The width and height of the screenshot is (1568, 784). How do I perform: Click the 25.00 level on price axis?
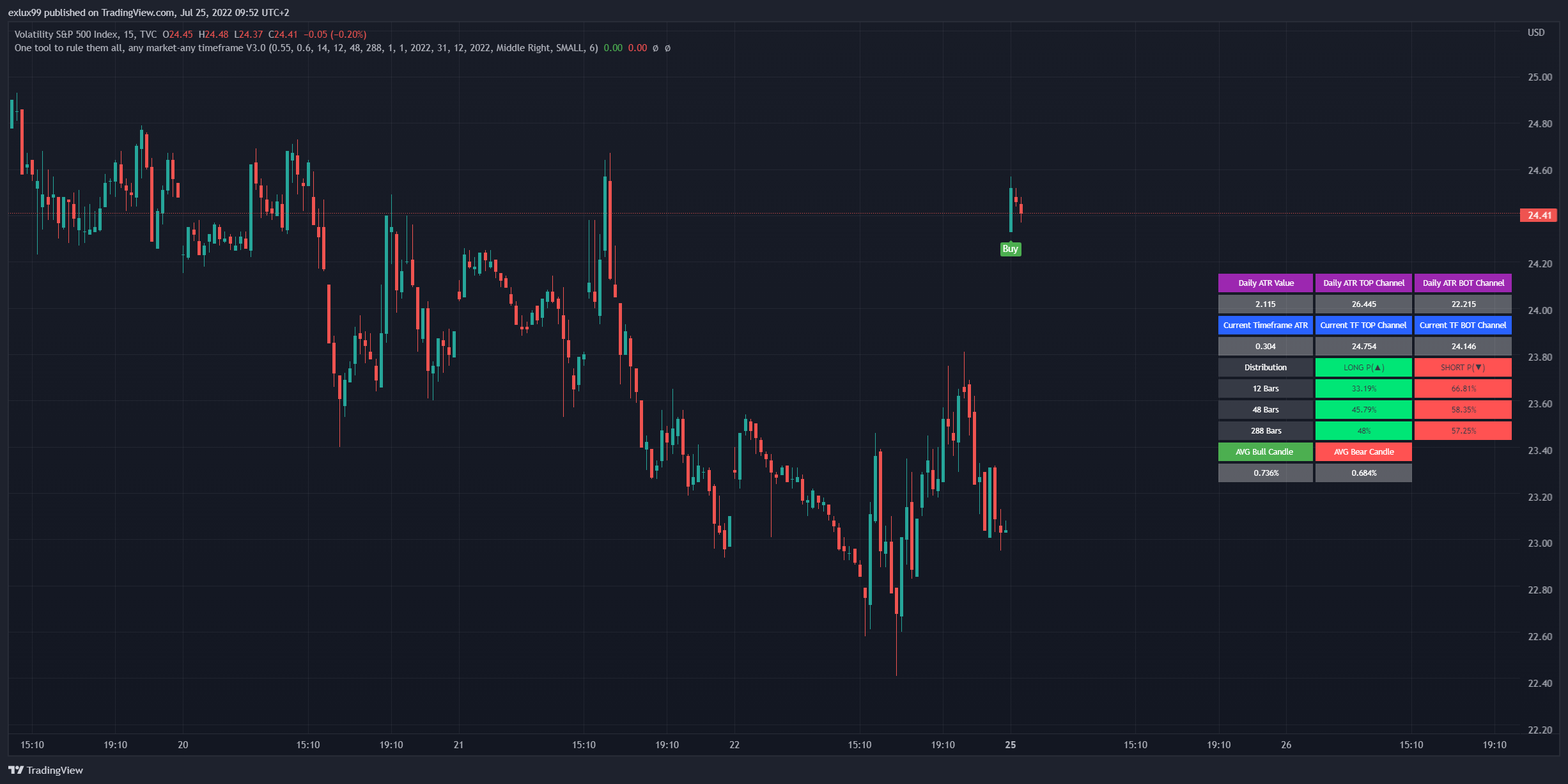(x=1539, y=77)
